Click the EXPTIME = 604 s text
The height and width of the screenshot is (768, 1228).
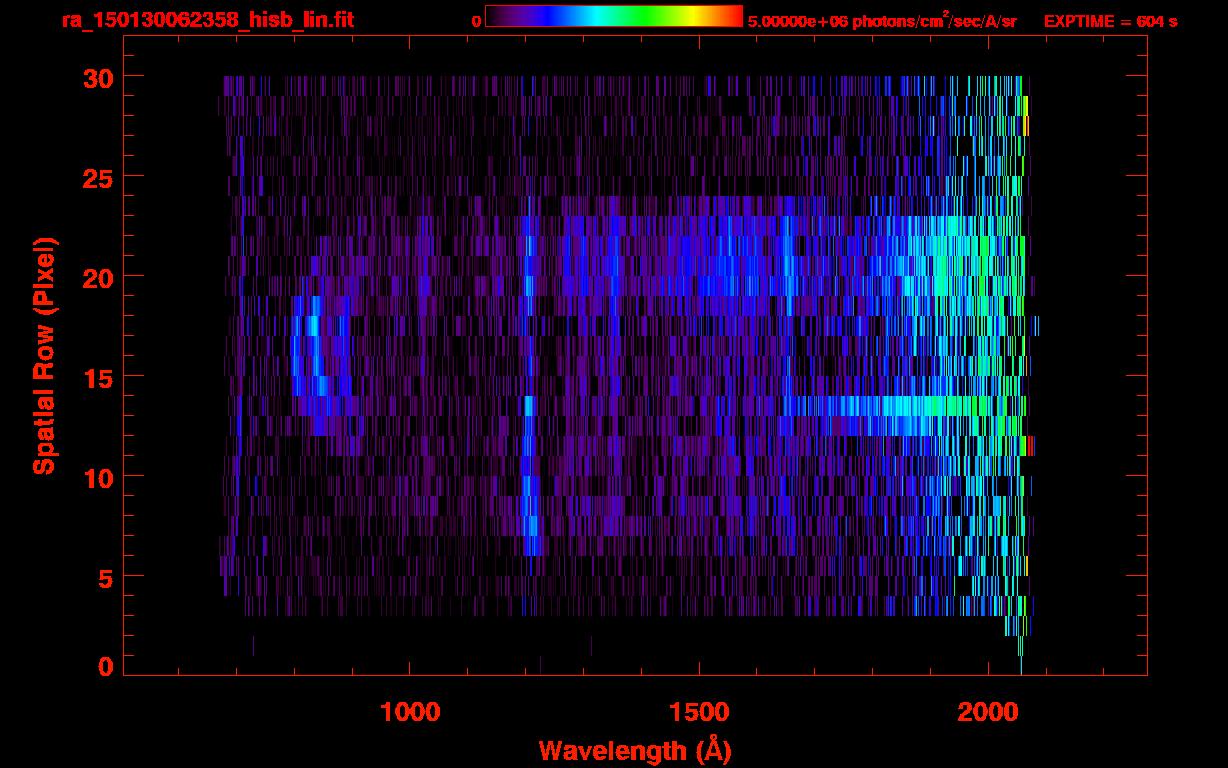[x=1110, y=20]
